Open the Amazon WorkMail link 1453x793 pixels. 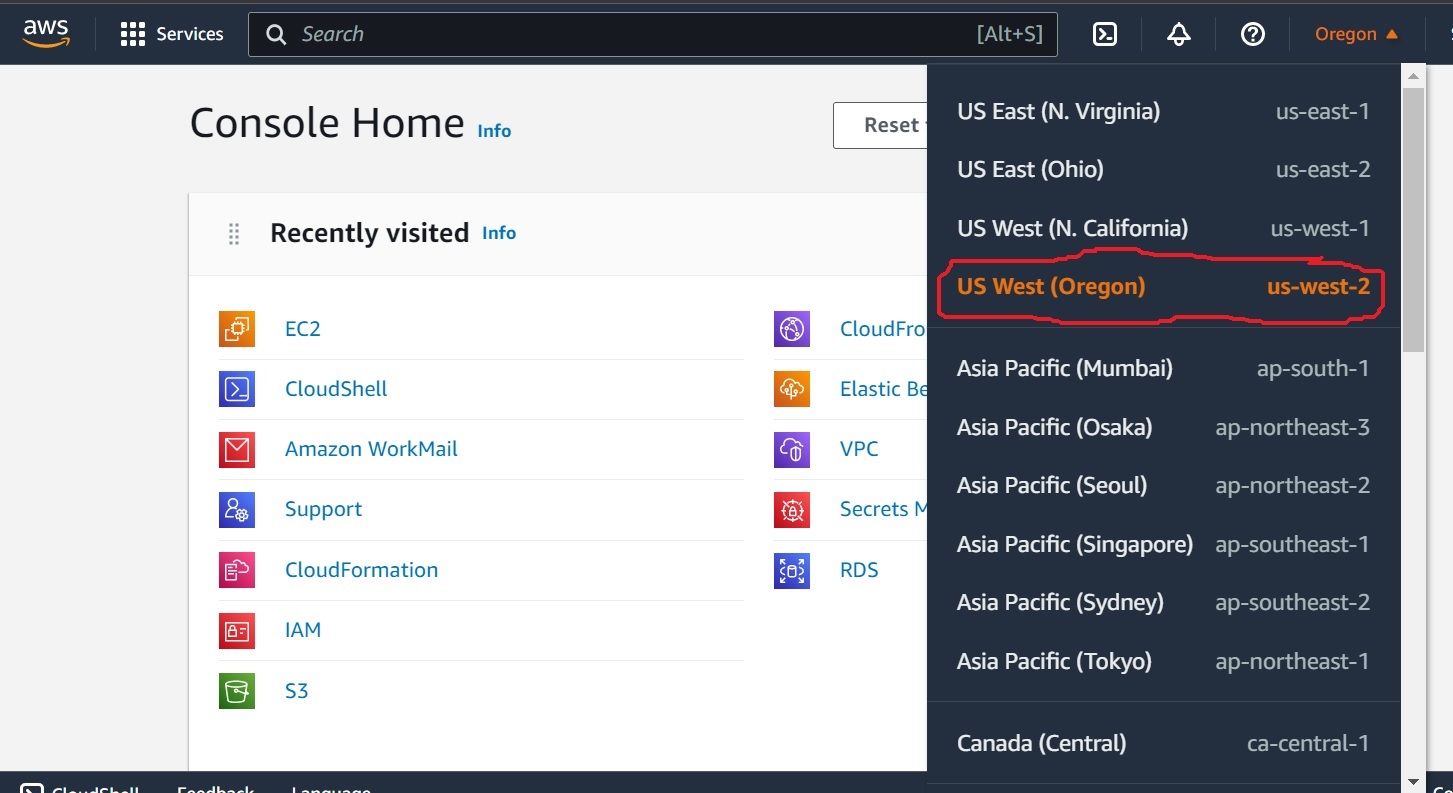pos(371,449)
